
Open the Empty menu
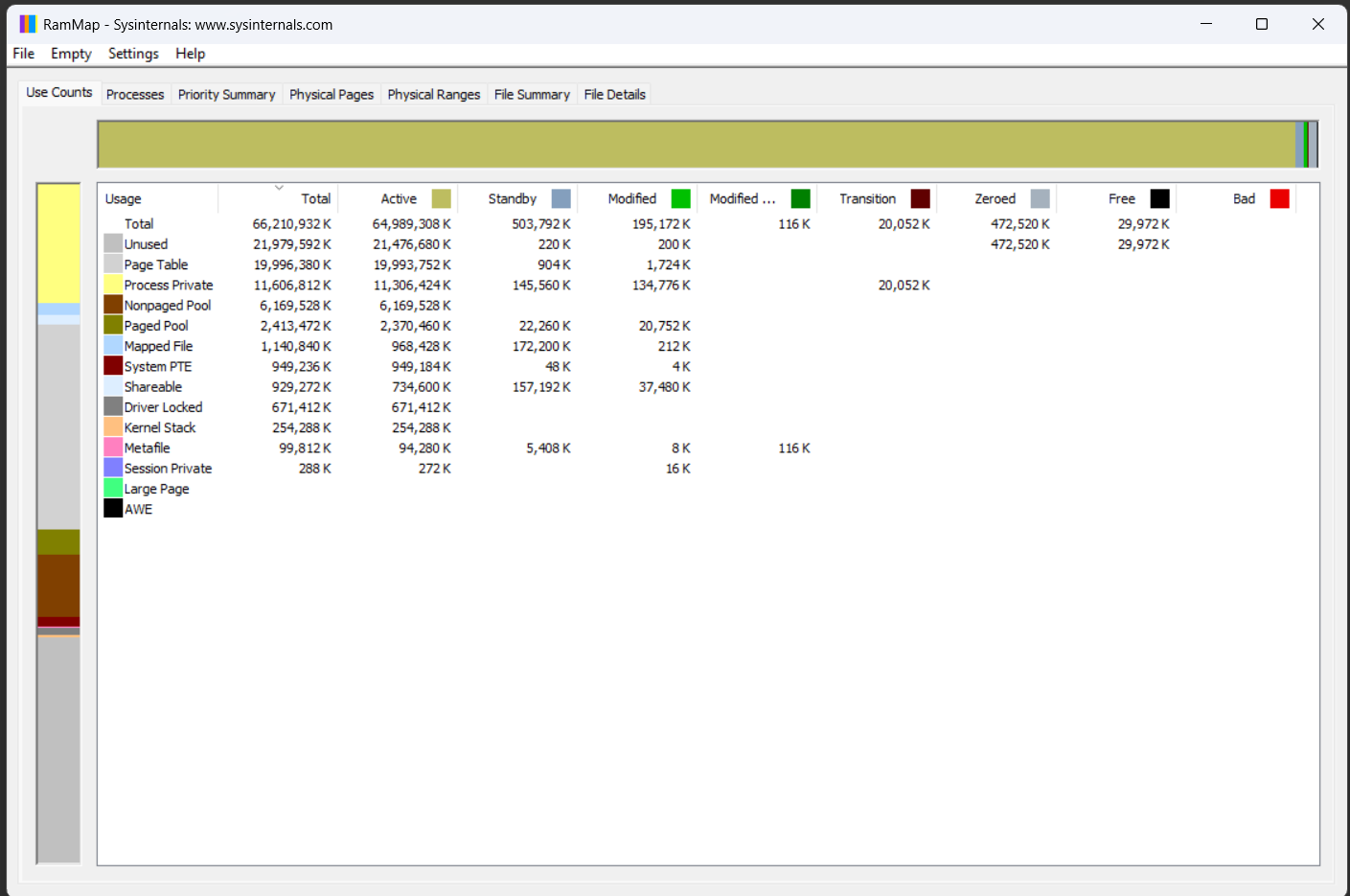click(71, 54)
